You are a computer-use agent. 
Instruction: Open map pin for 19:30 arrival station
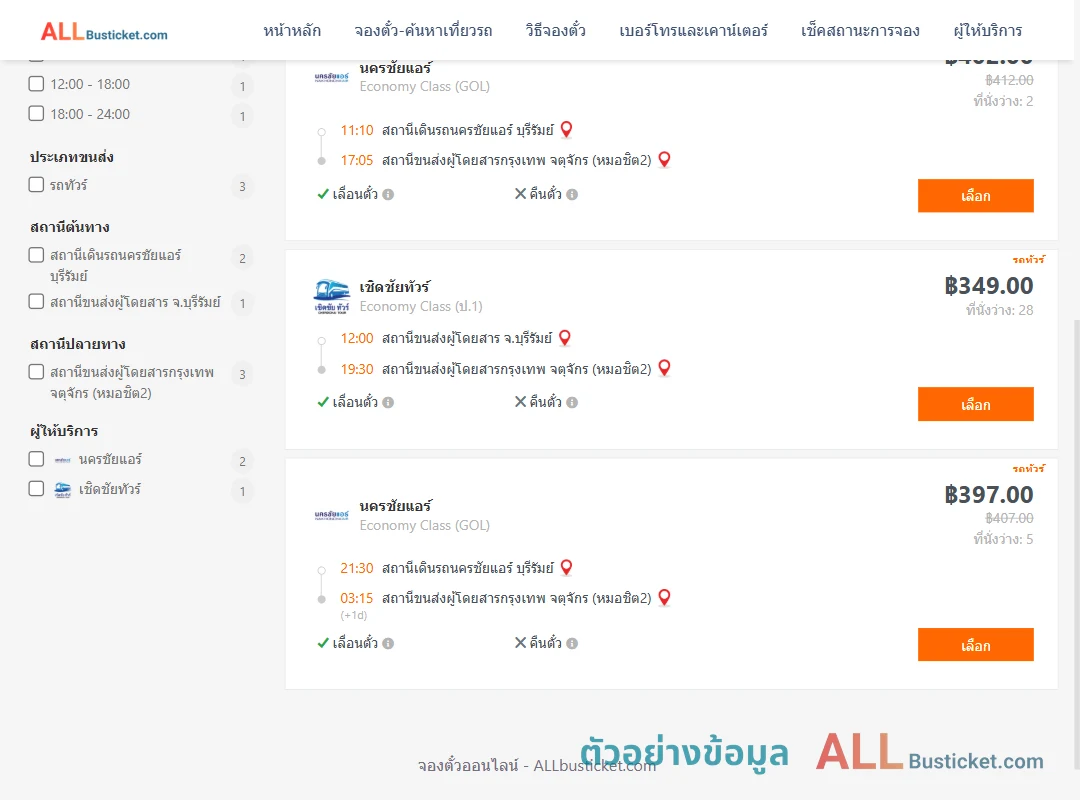click(x=664, y=368)
